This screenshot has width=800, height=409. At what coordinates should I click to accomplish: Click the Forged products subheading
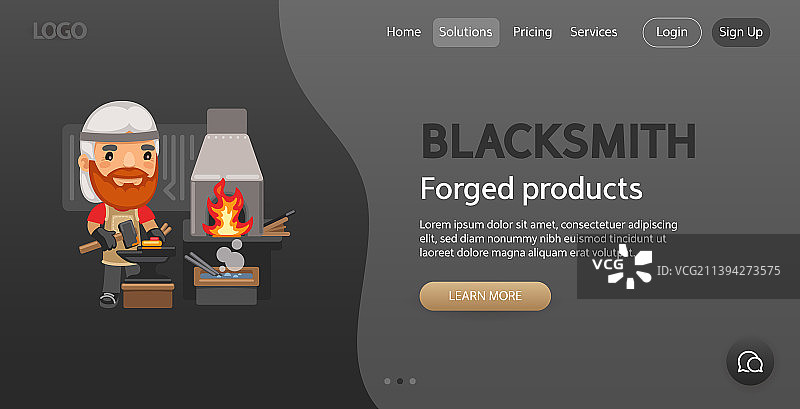coord(531,189)
